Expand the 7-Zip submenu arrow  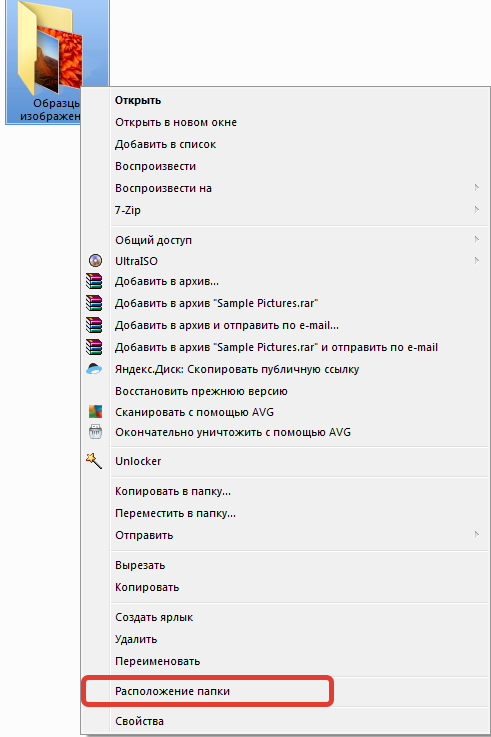[476, 209]
